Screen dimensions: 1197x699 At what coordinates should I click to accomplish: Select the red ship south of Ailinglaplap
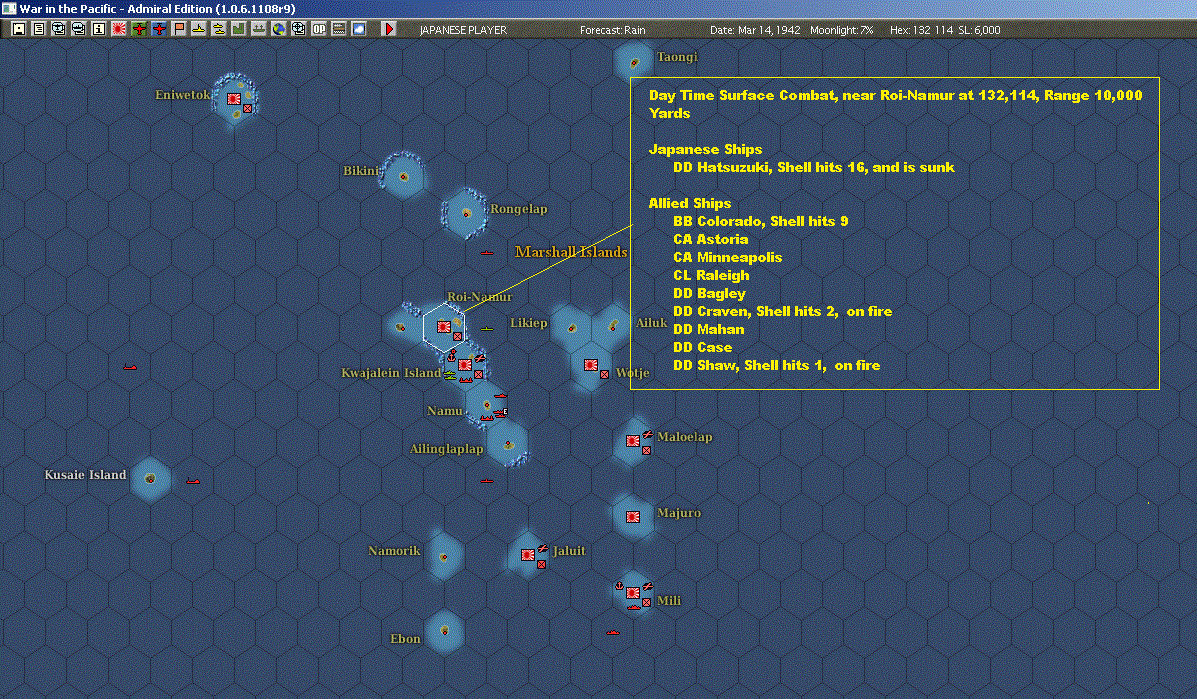point(487,481)
